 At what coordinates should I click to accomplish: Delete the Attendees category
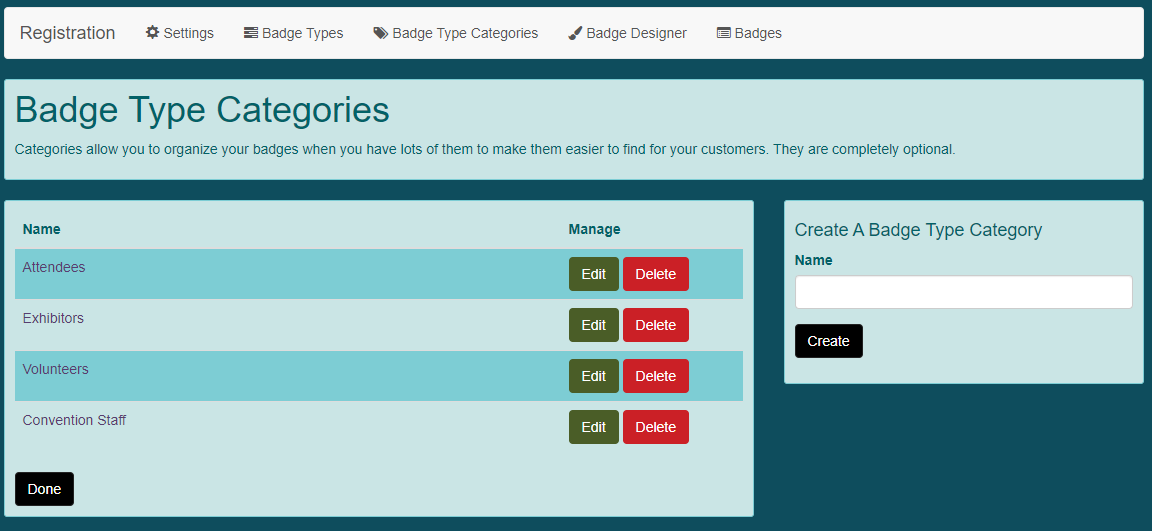(655, 274)
